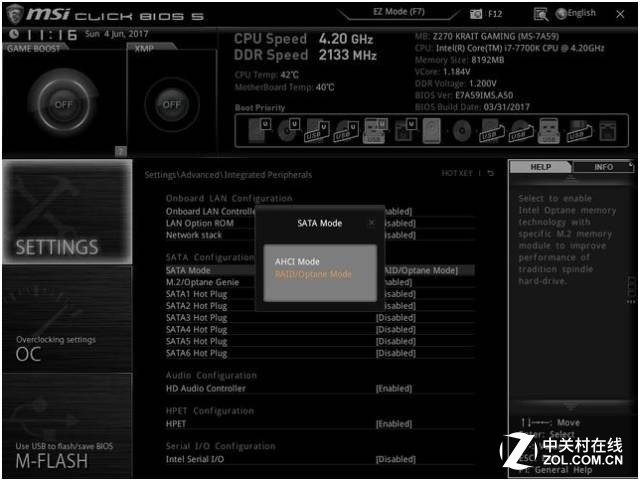Click the legacy USB hard disk boot icon
Screen dimensions: 640x481
click(x=491, y=131)
